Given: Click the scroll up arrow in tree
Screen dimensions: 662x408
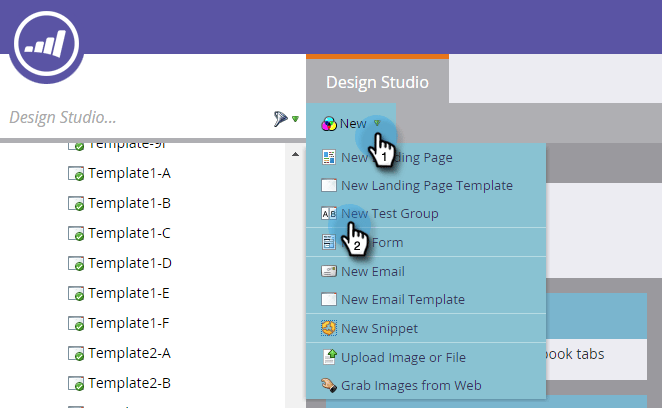Looking at the screenshot, I should click(296, 155).
